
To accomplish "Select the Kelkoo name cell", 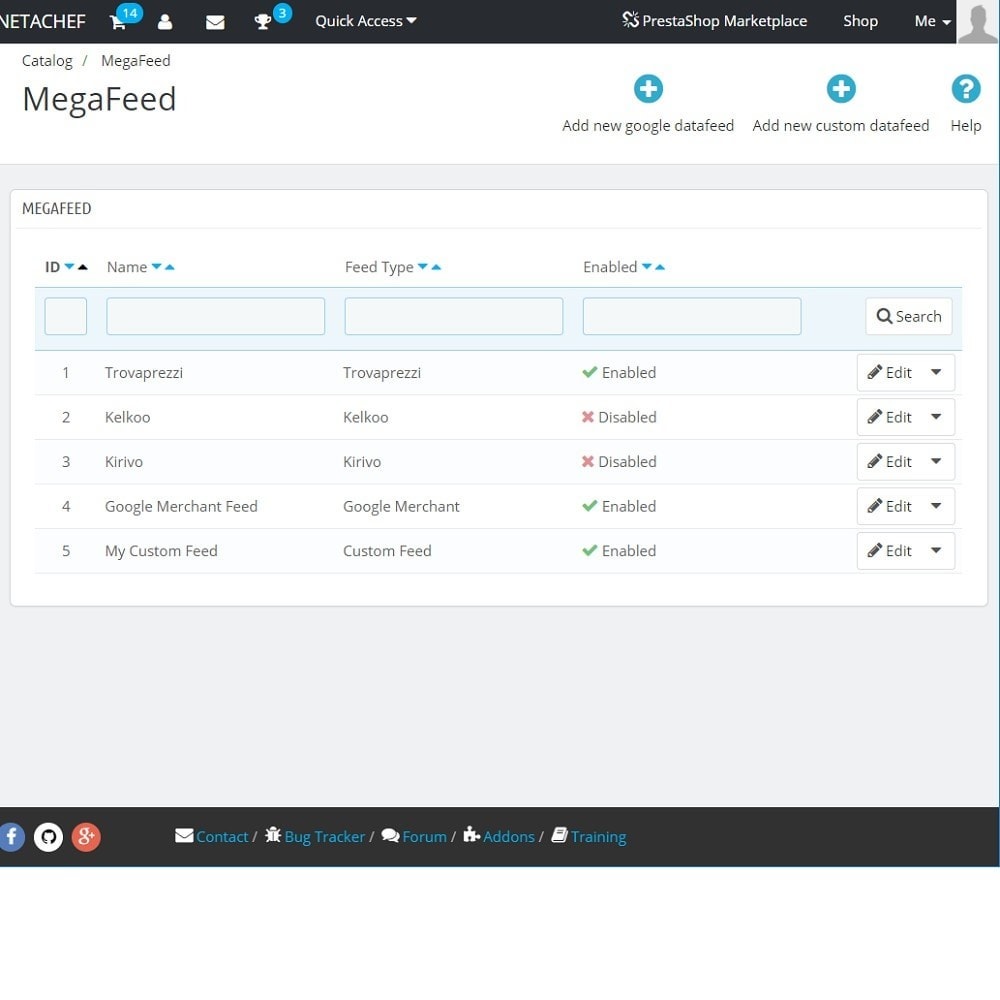I will (x=128, y=417).
